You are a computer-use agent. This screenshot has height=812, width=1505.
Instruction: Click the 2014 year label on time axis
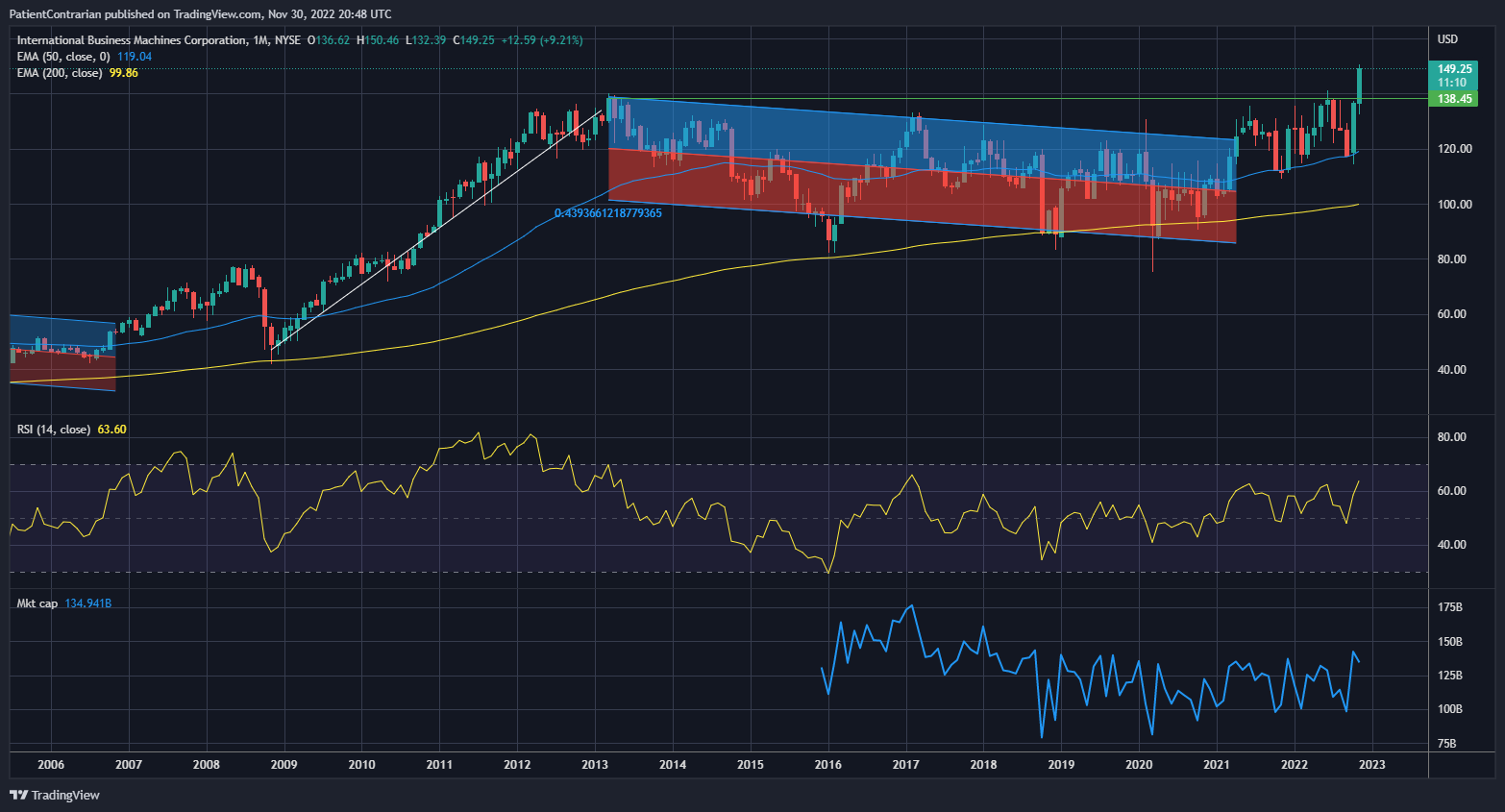click(673, 765)
